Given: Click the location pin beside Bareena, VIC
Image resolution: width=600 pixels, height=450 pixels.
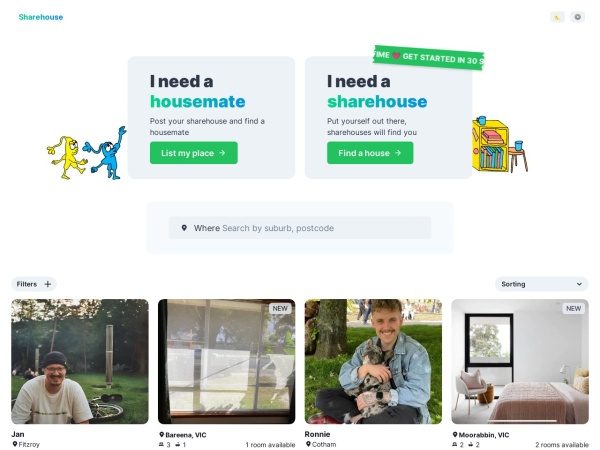Looking at the screenshot, I should pos(161,435).
